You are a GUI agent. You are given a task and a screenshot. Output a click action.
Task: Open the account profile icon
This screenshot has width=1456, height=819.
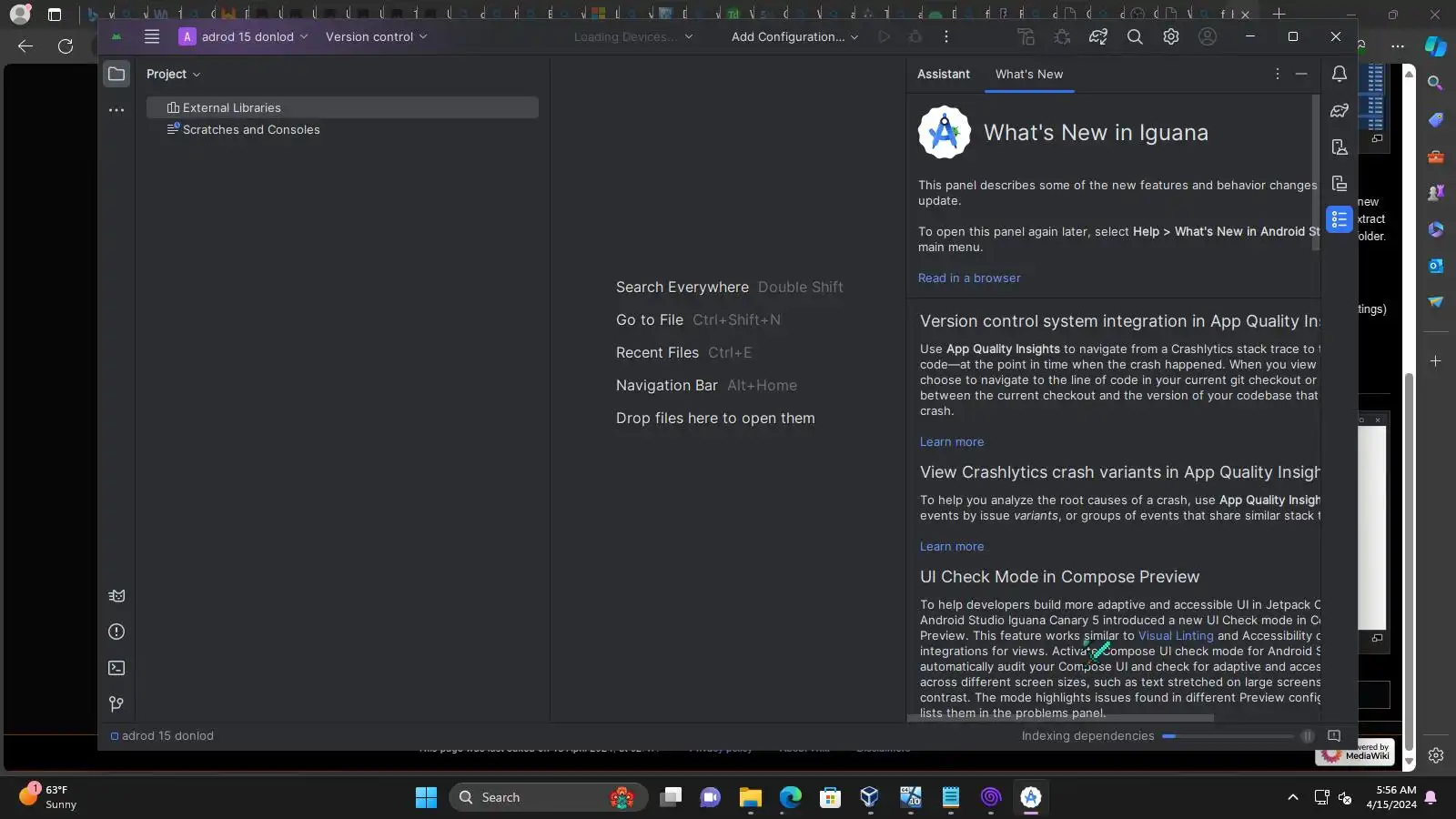[x=1208, y=36]
